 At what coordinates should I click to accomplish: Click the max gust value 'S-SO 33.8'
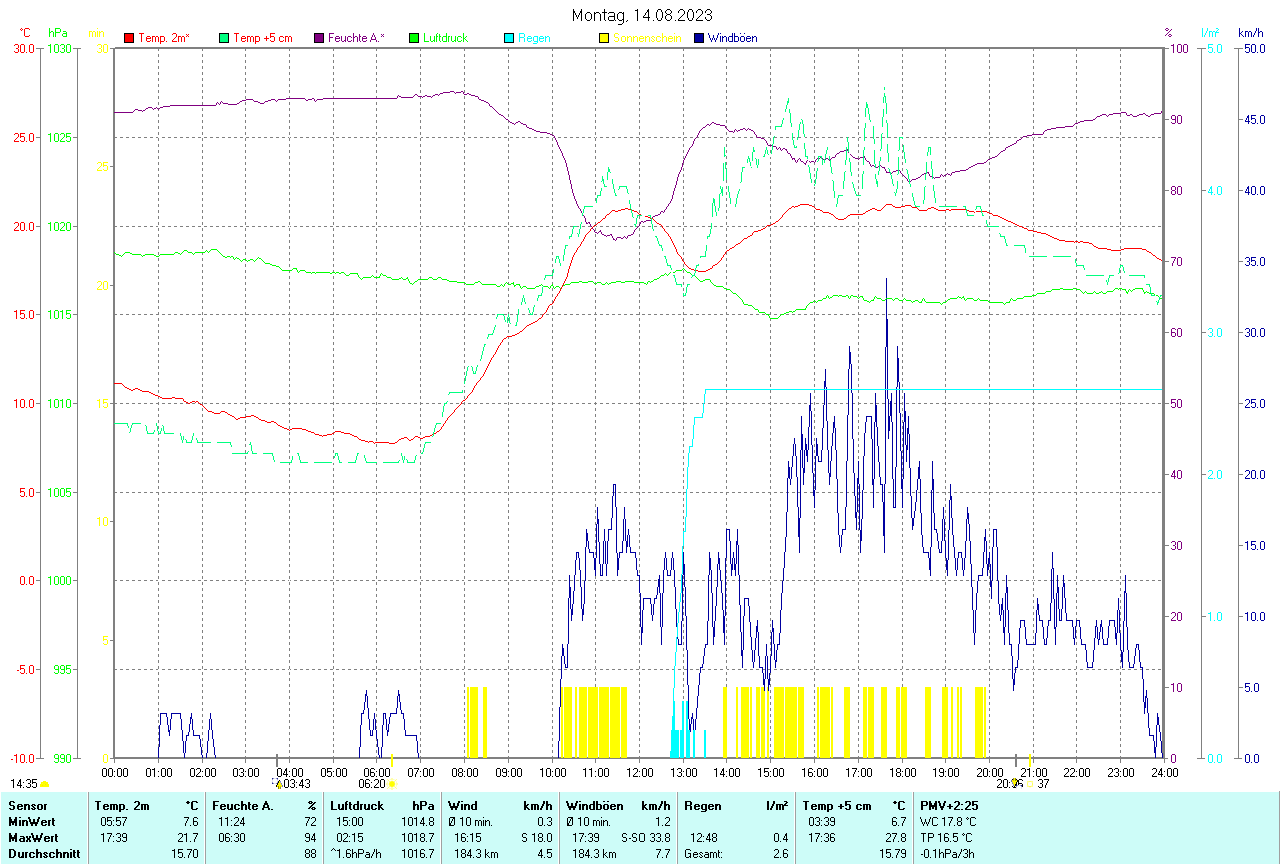tap(645, 837)
